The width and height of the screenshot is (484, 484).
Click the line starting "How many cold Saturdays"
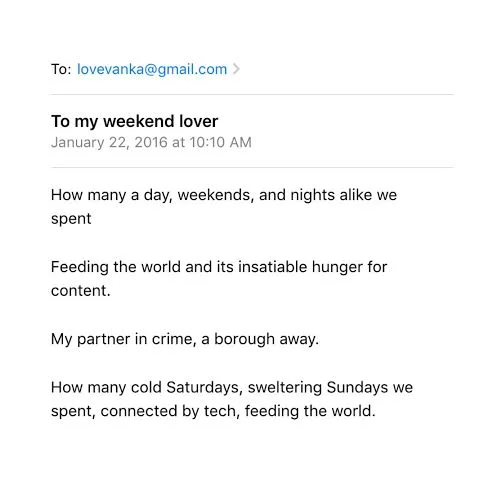pyautogui.click(x=232, y=388)
